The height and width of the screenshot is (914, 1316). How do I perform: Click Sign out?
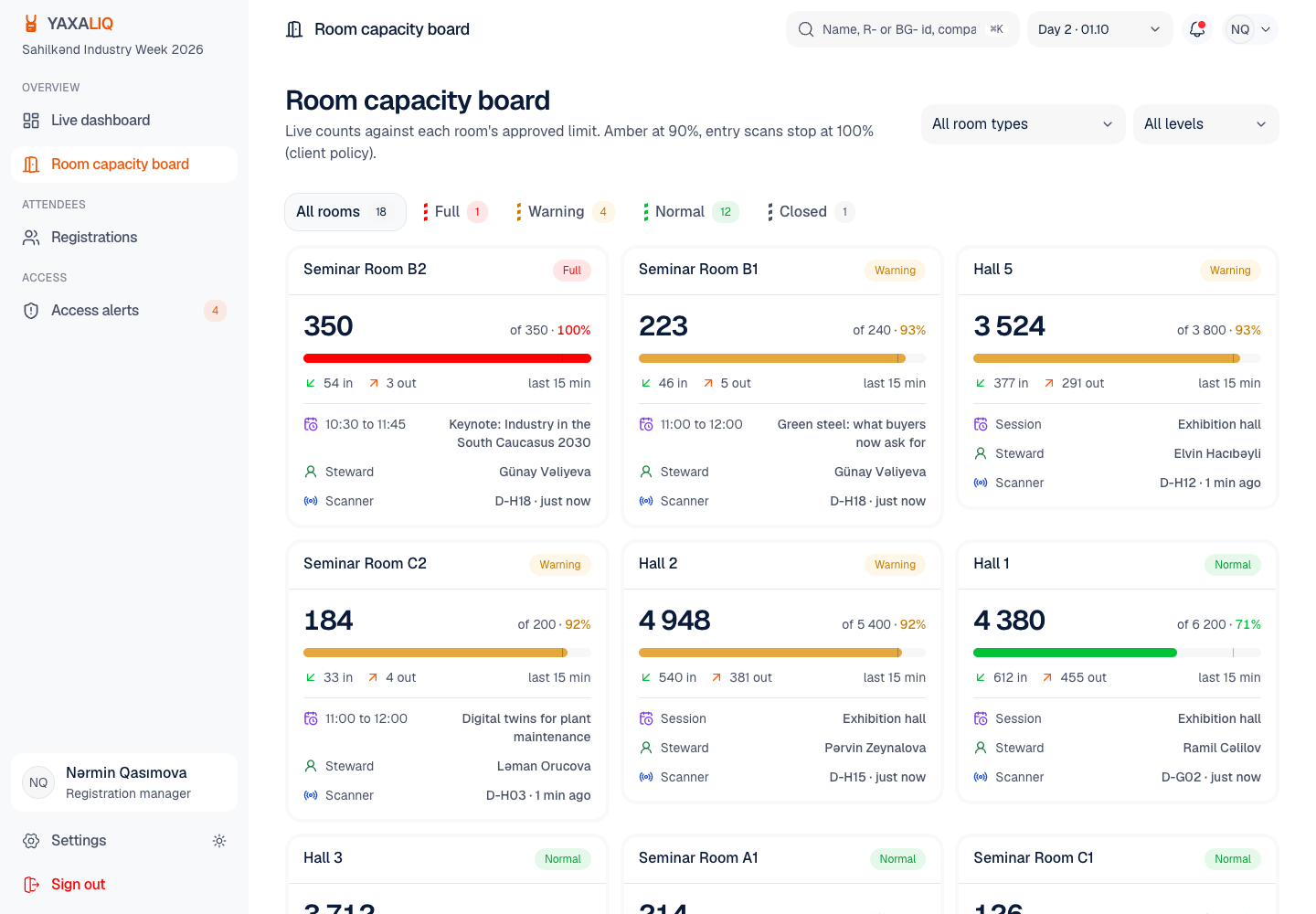pos(124,885)
